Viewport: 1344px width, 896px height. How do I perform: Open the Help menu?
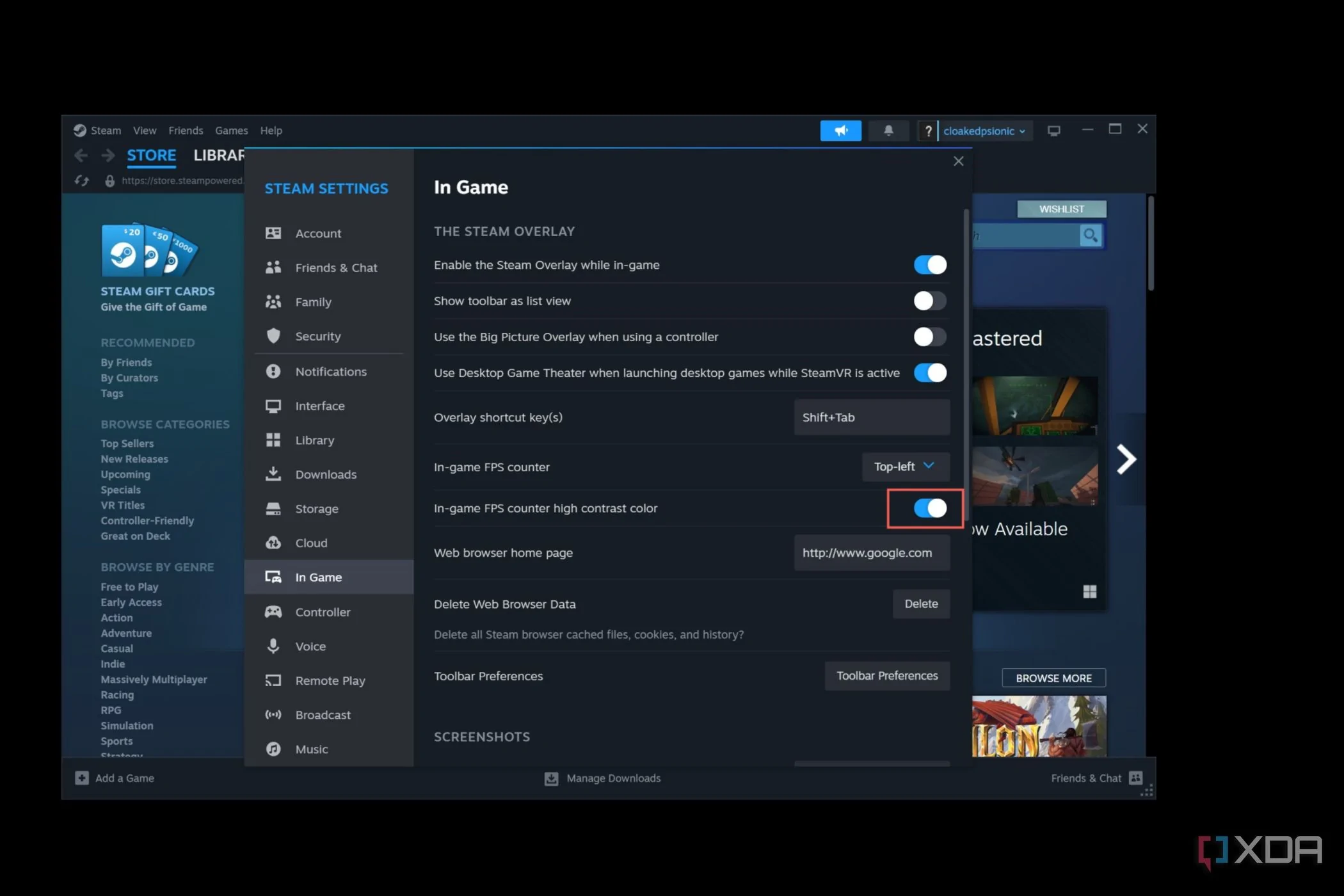(271, 131)
